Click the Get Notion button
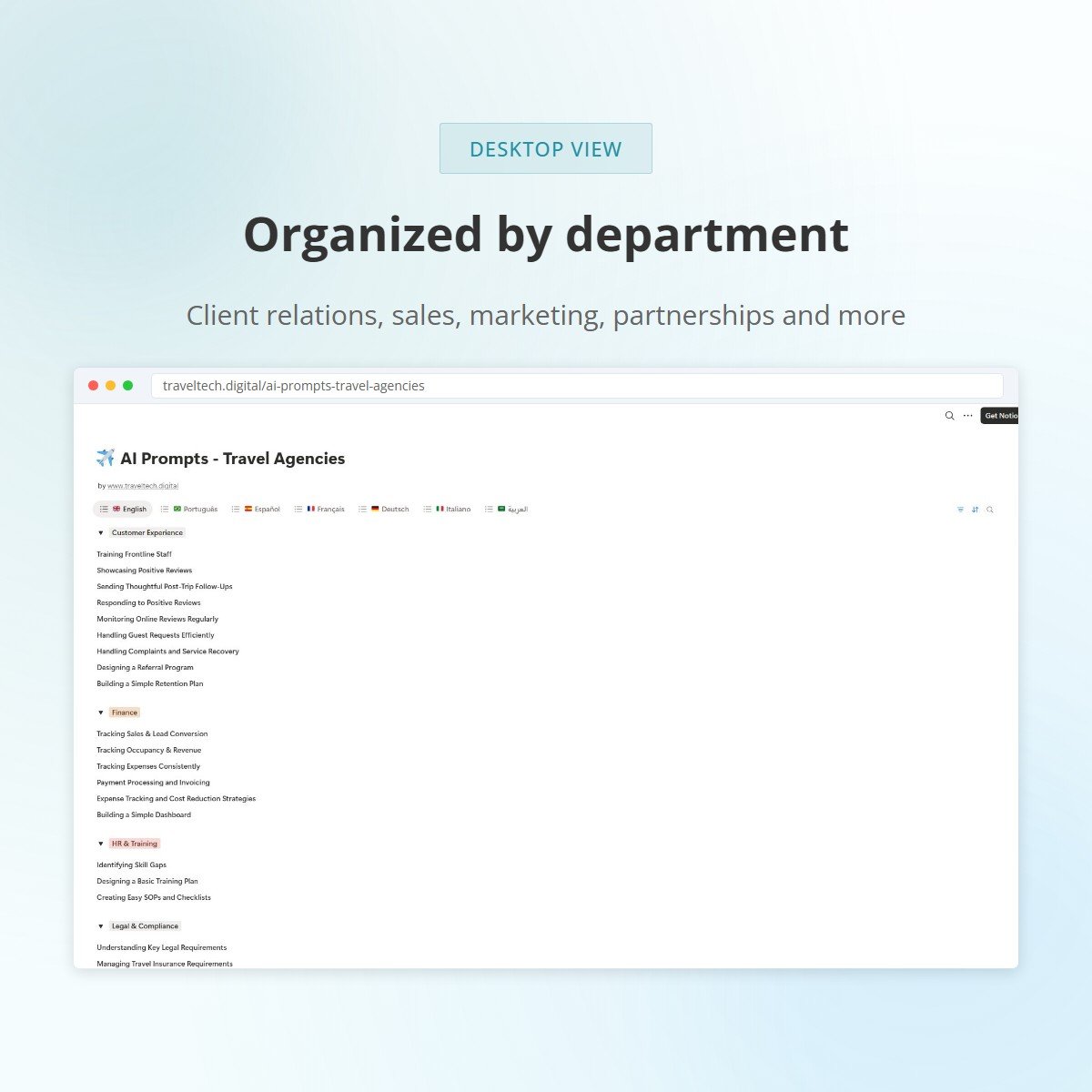This screenshot has width=1092, height=1092. pos(999,416)
